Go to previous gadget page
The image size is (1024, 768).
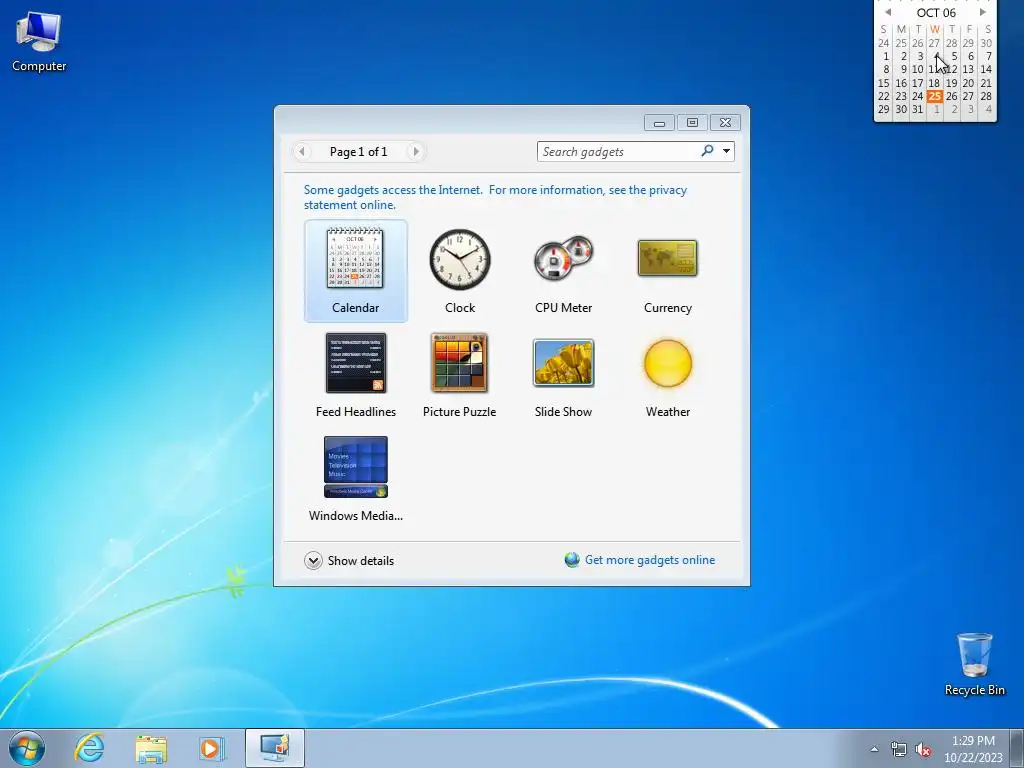click(302, 152)
